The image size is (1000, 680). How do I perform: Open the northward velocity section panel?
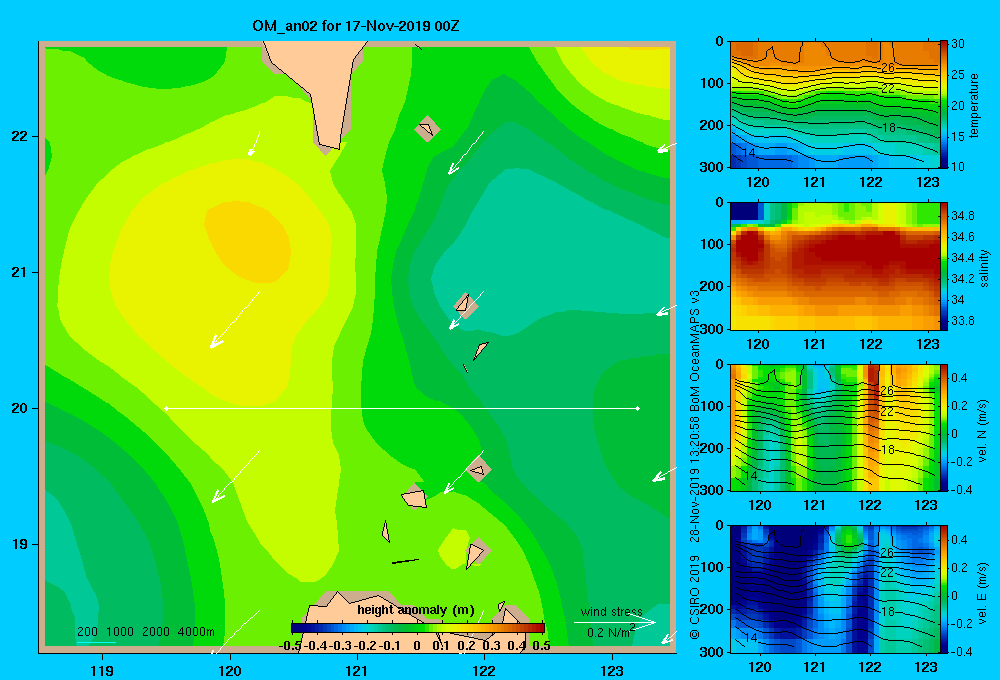(x=835, y=427)
